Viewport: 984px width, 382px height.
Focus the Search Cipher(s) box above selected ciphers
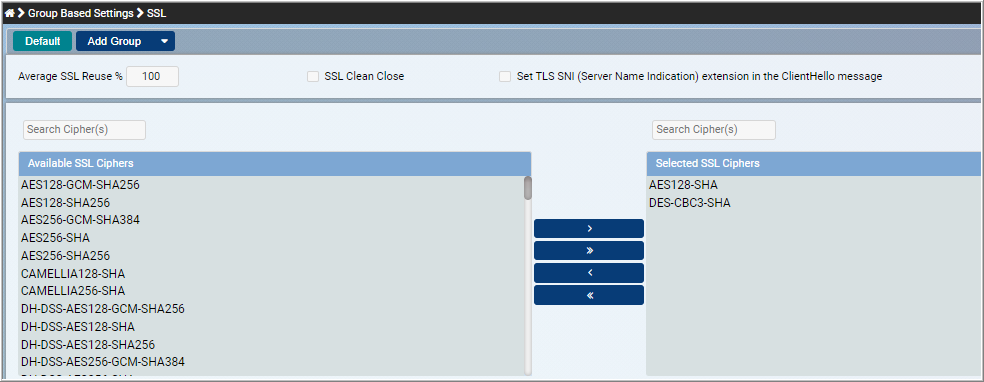[x=714, y=130]
